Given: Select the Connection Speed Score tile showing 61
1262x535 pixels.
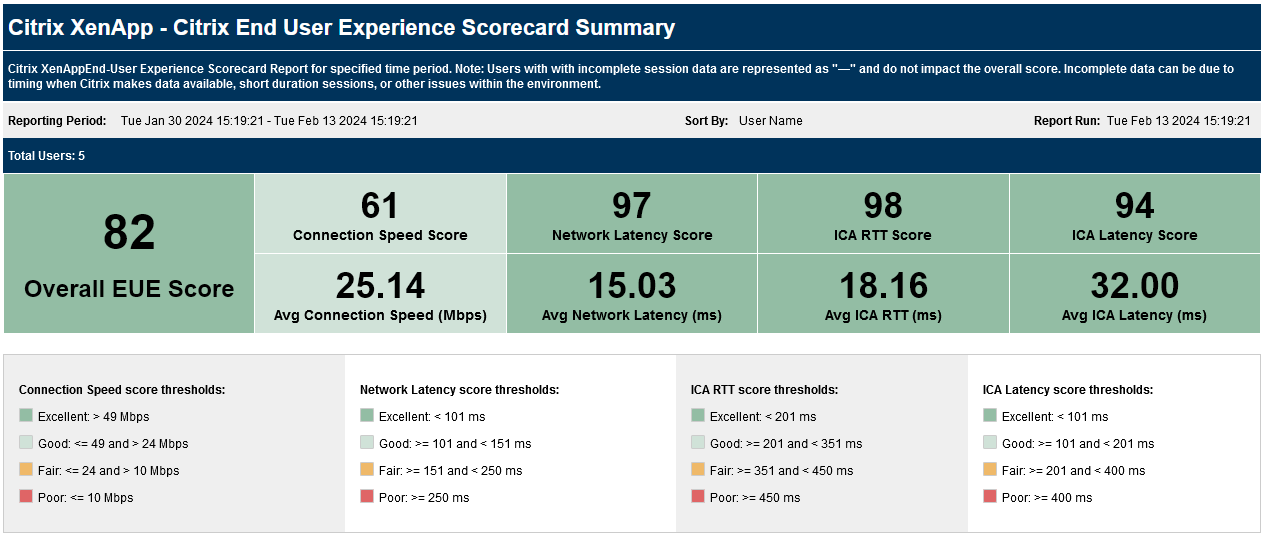Looking at the screenshot, I should [380, 214].
